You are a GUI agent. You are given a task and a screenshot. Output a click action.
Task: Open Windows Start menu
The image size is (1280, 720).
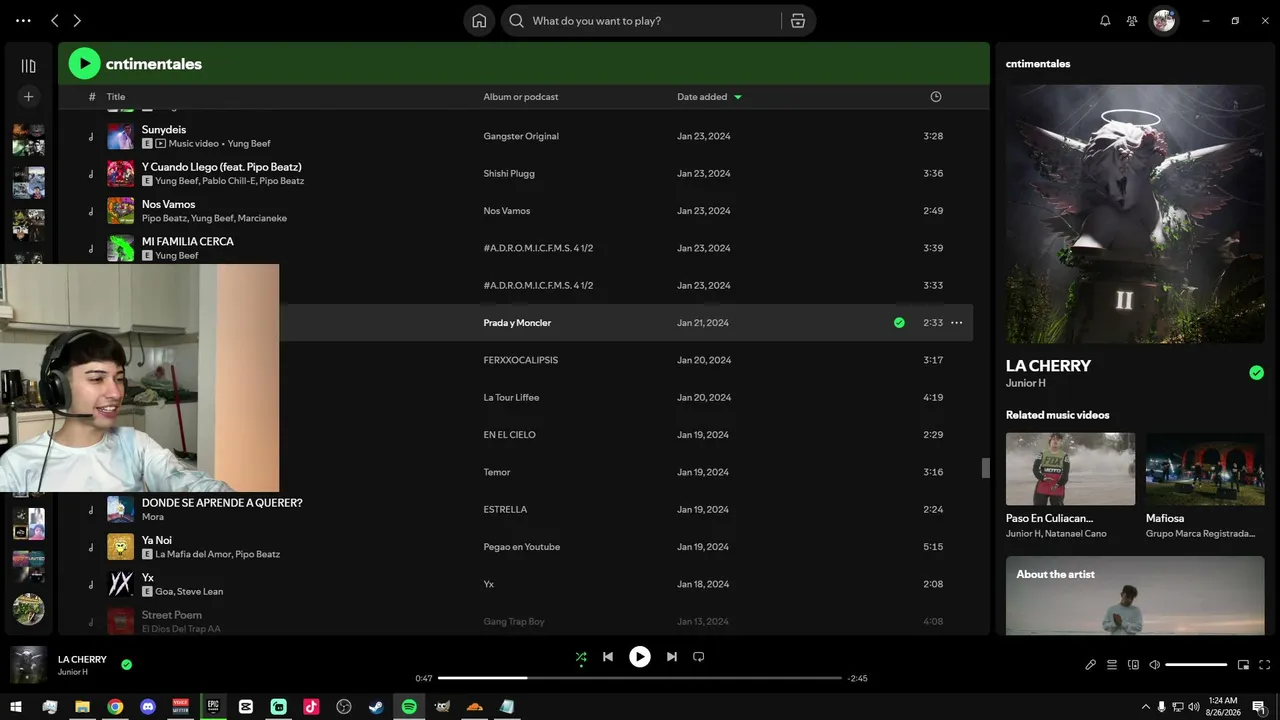16,707
